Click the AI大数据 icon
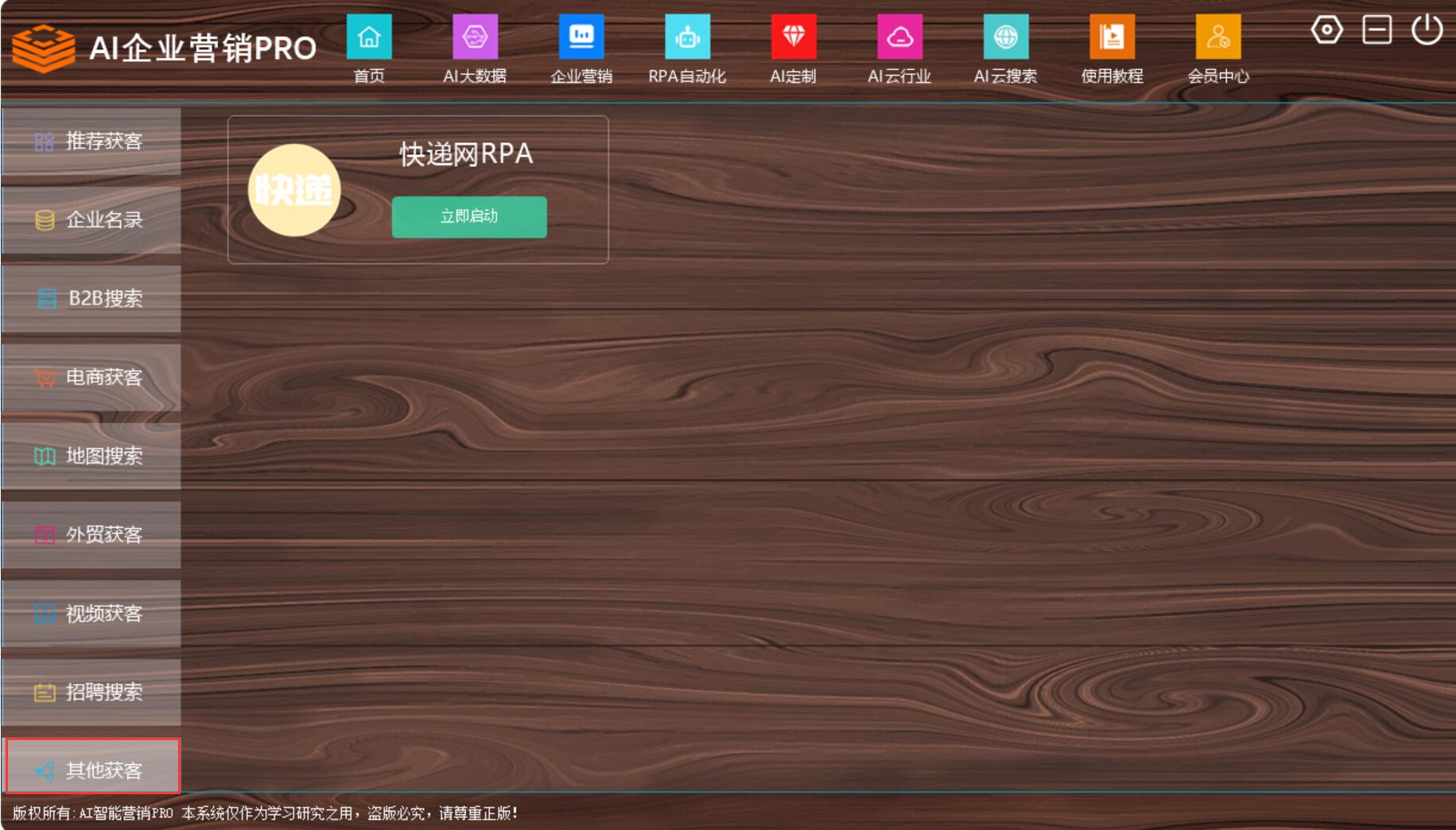 pyautogui.click(x=475, y=37)
